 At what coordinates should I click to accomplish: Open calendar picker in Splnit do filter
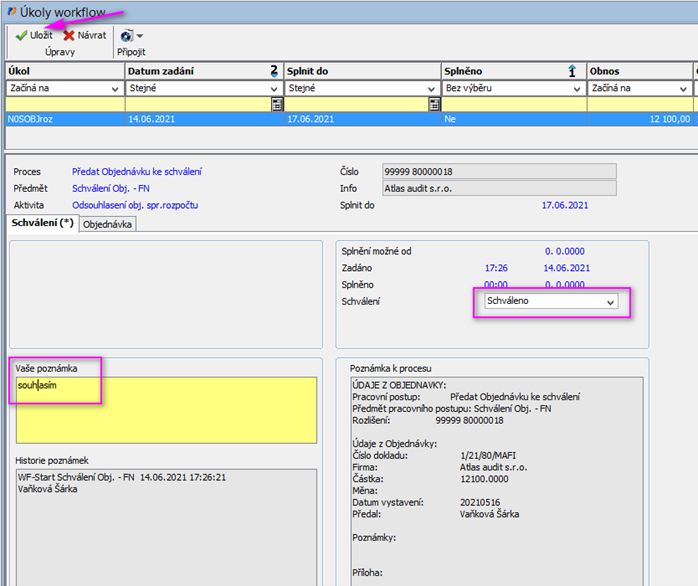point(434,104)
